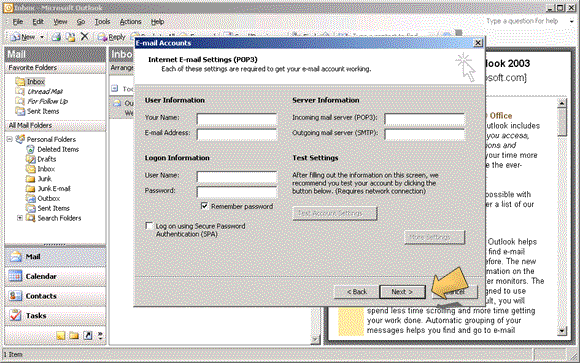The image size is (580, 363).
Task: Expand the Search Folders node
Action: pos(20,218)
